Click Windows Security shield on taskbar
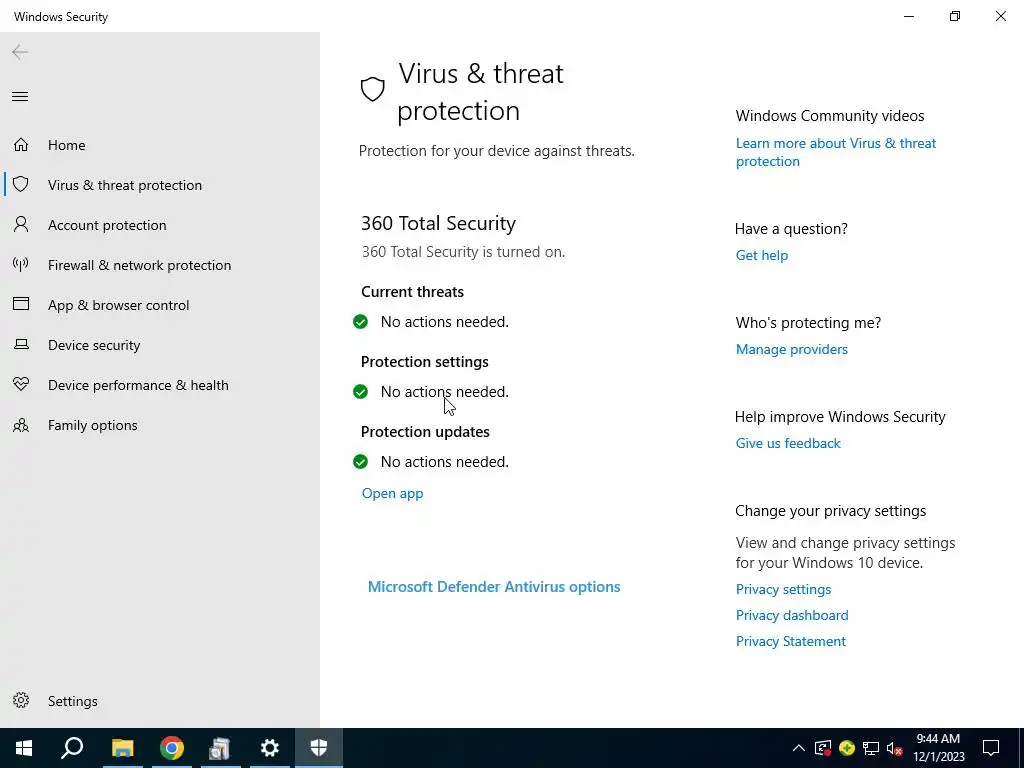Viewport: 1024px width, 768px height. pyautogui.click(x=319, y=748)
